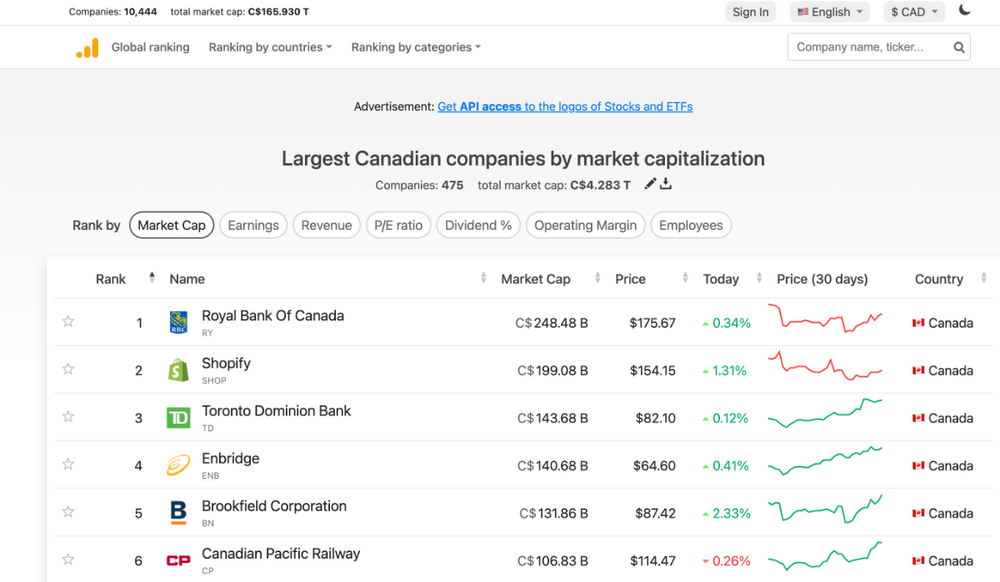This screenshot has height=582, width=1000.
Task: Favorite Royal Bank Of Canada with the star
Action: coord(68,321)
